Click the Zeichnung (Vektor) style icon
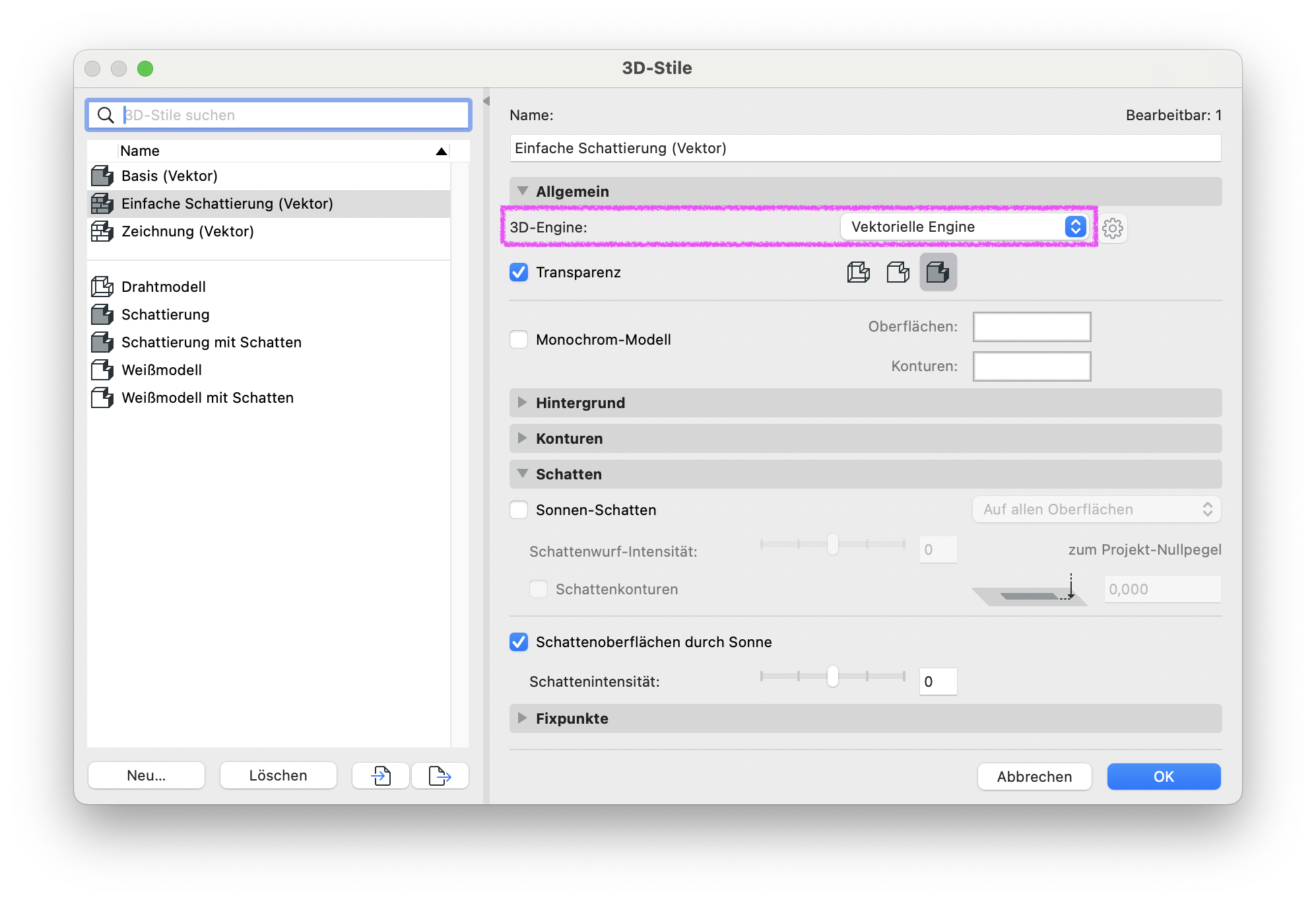This screenshot has height=902, width=1316. (102, 231)
